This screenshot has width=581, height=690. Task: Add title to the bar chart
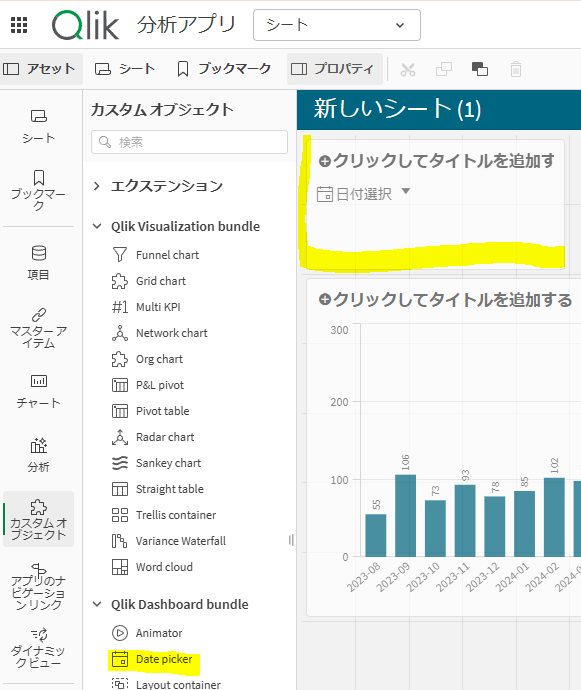(445, 300)
